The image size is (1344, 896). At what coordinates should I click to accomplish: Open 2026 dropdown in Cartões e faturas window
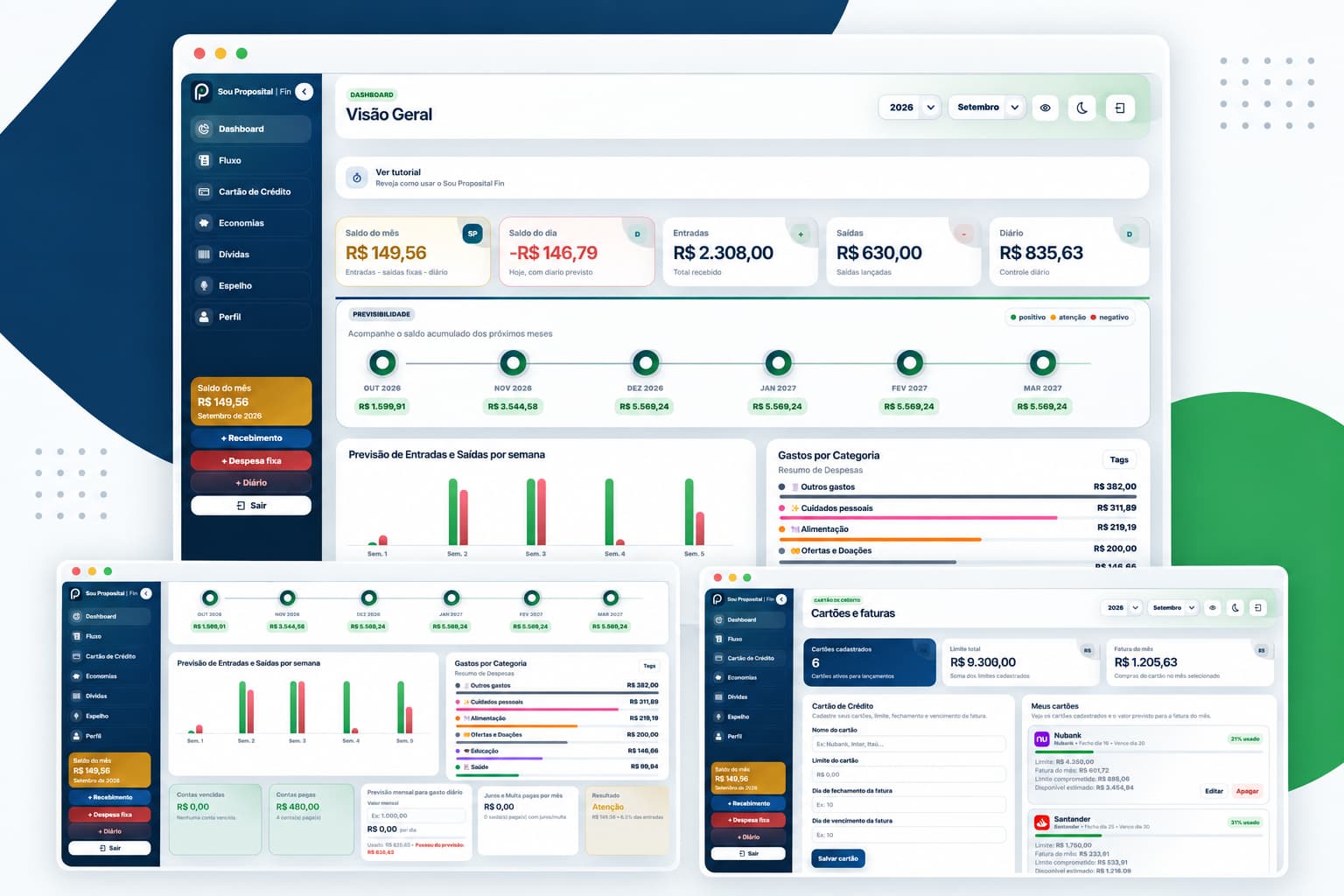[1122, 607]
